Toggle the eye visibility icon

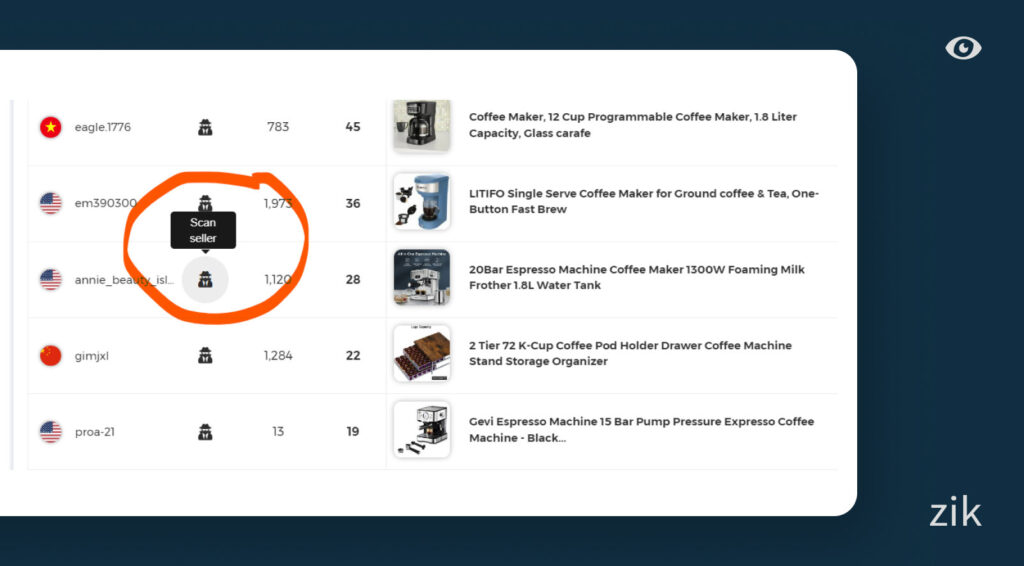click(963, 48)
